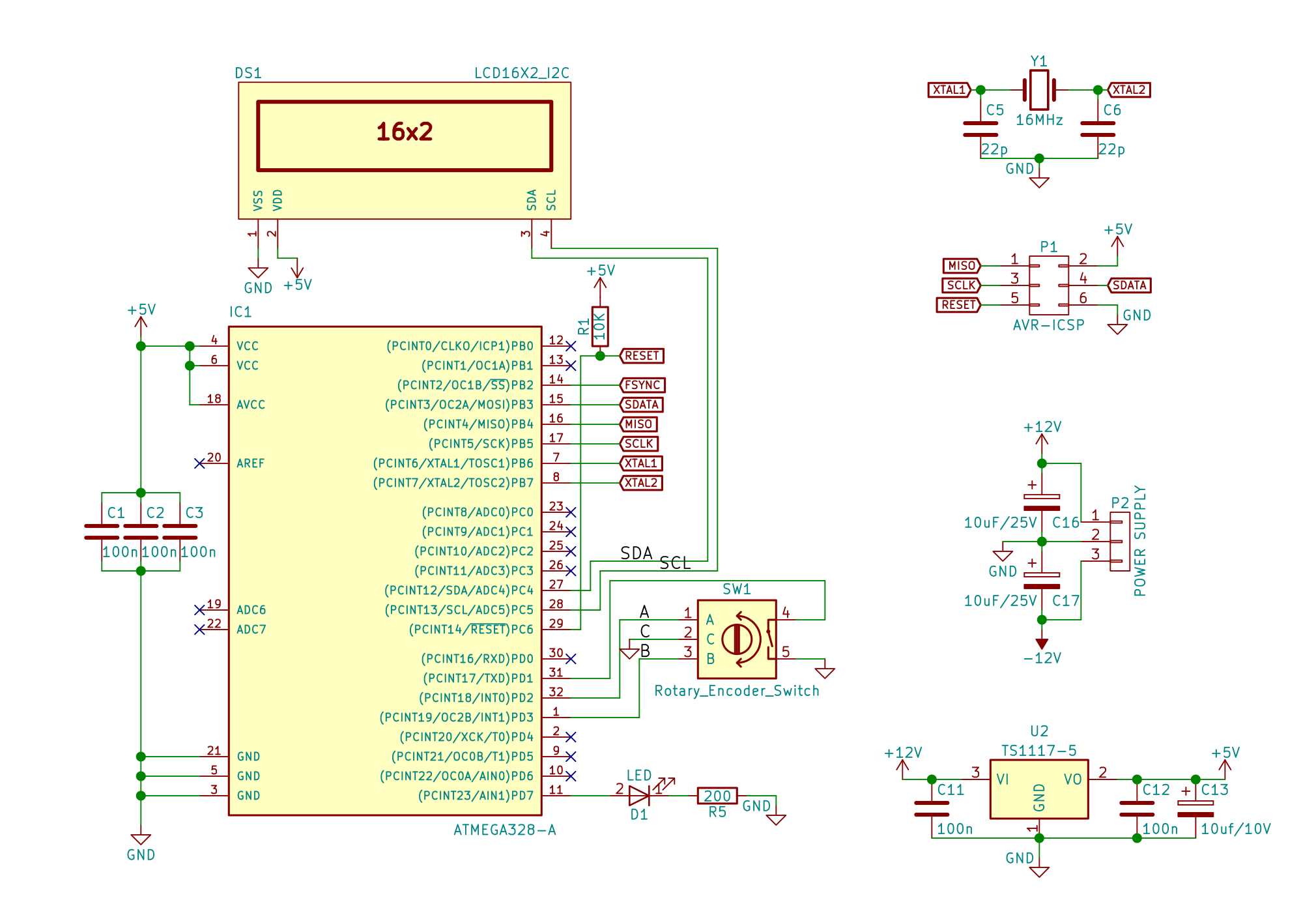Select the LED label above D1
This screenshot has width=1316, height=915.
click(x=639, y=776)
